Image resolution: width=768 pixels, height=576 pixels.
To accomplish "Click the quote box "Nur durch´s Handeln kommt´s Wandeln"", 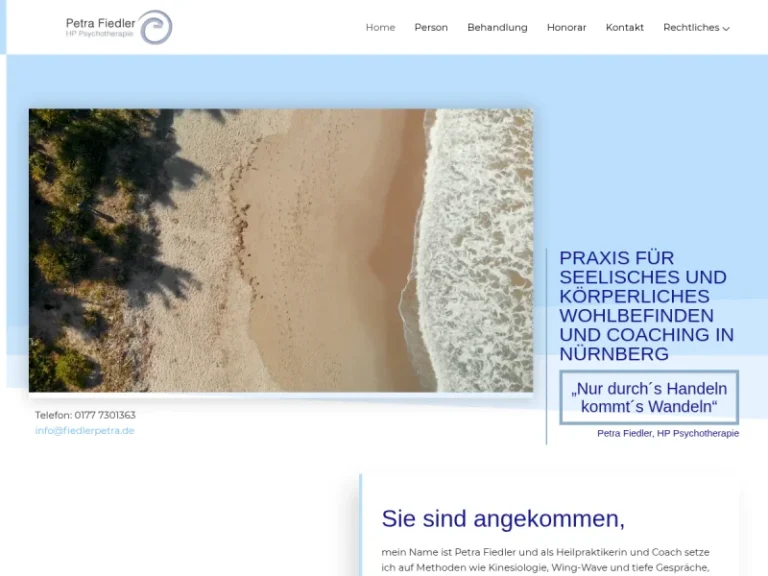I will [649, 397].
